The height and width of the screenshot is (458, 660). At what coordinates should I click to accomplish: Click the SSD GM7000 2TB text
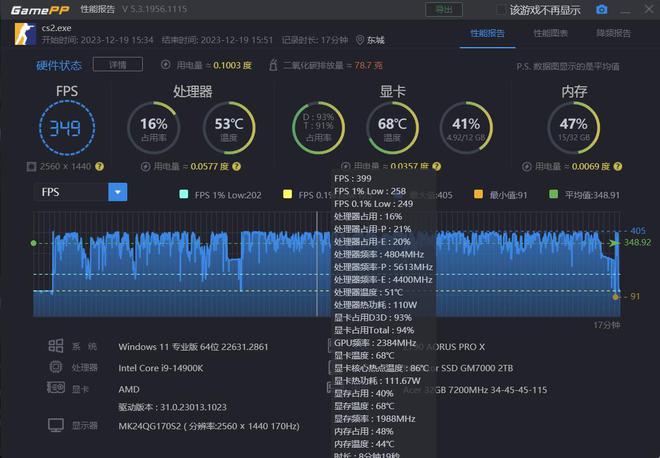476,368
